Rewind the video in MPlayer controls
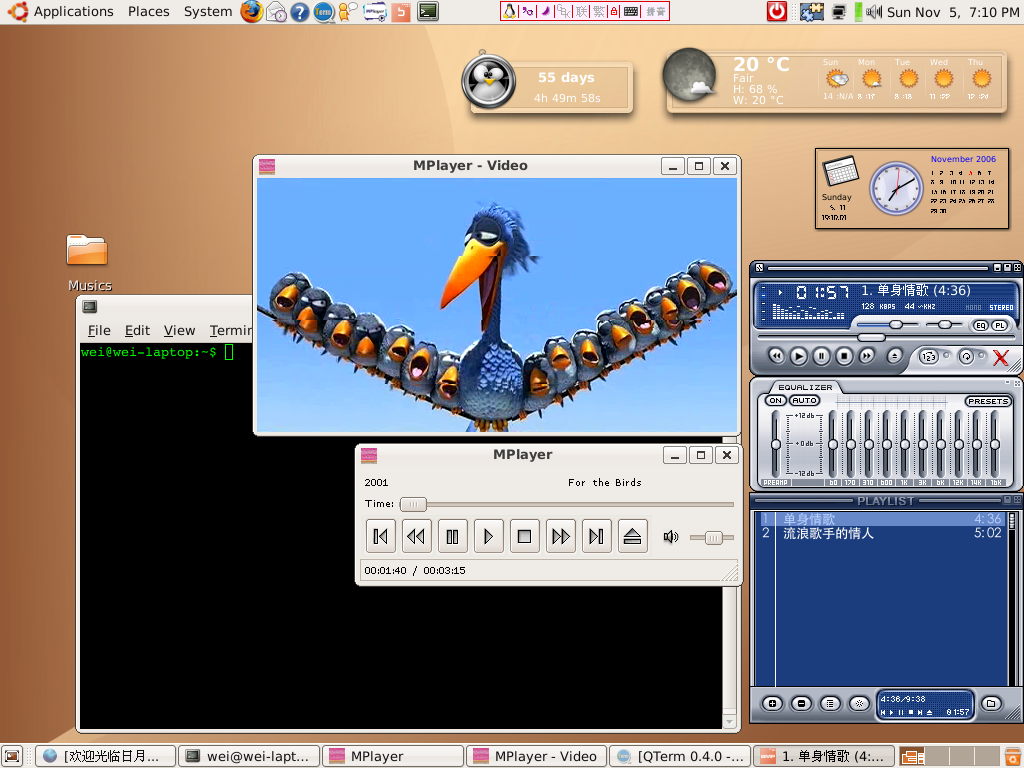 click(416, 536)
